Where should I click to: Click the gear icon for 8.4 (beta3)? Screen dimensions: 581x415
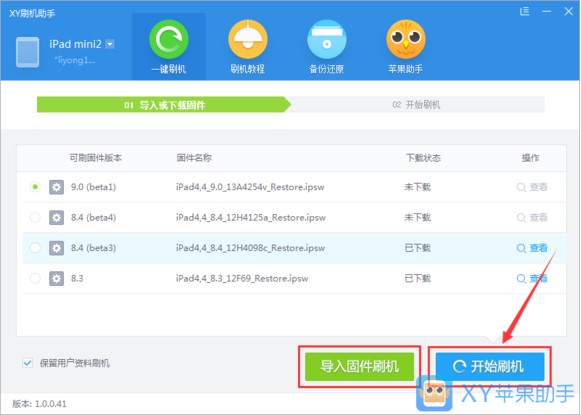tap(56, 248)
